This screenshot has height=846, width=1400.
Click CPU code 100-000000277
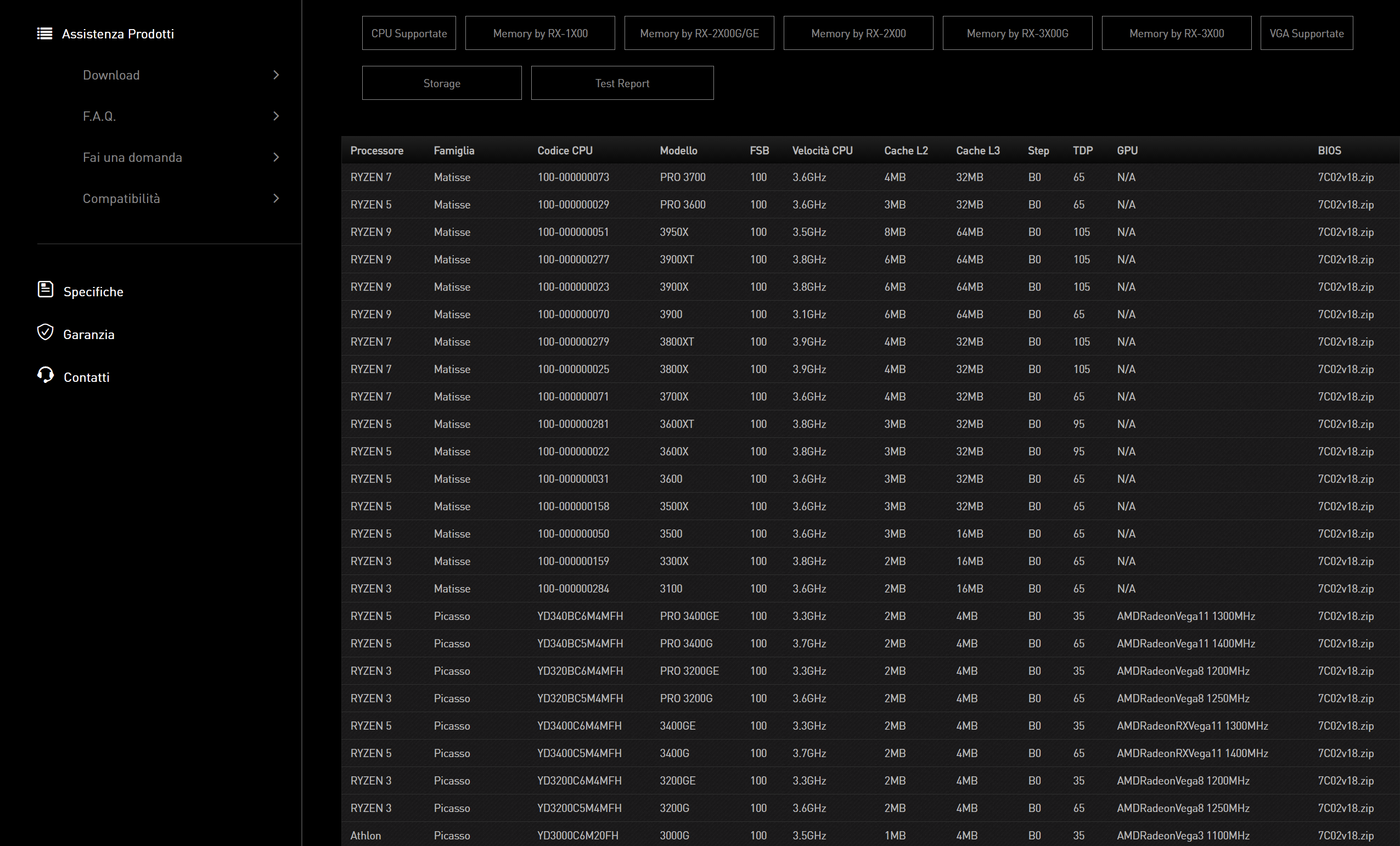point(574,259)
